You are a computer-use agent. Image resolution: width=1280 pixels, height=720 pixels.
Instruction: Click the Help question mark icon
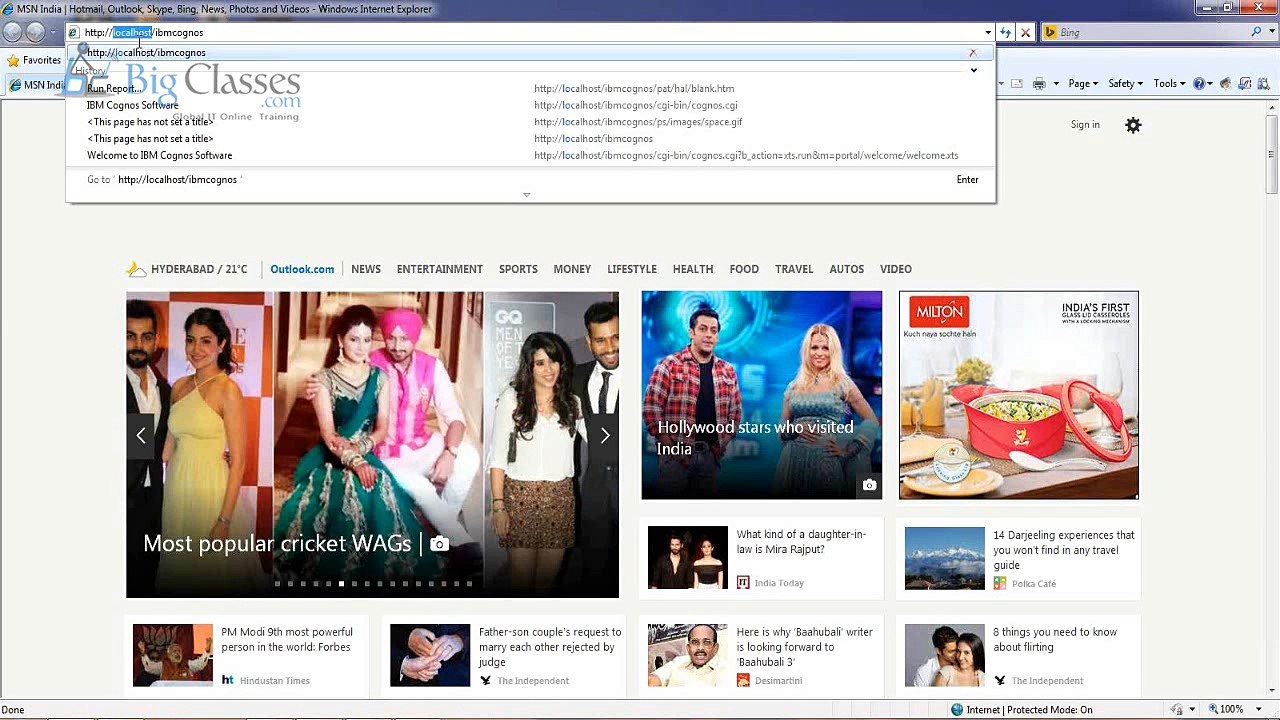pos(1199,84)
